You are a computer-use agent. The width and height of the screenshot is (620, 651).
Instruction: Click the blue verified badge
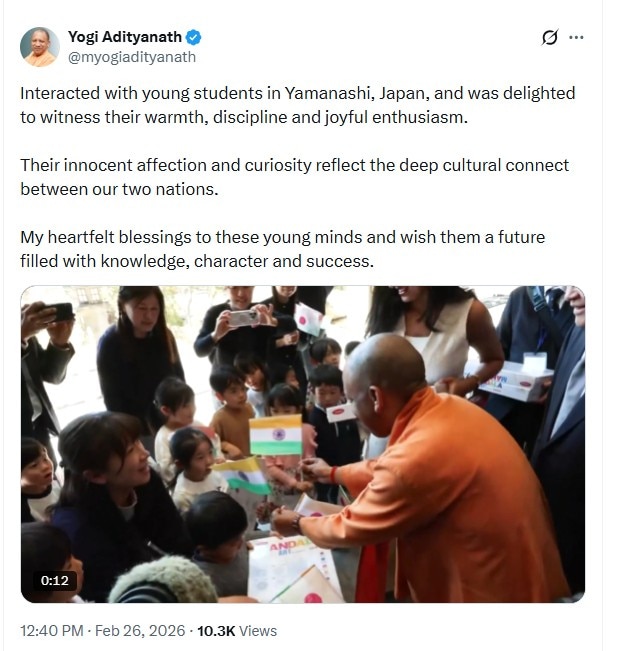coord(193,37)
